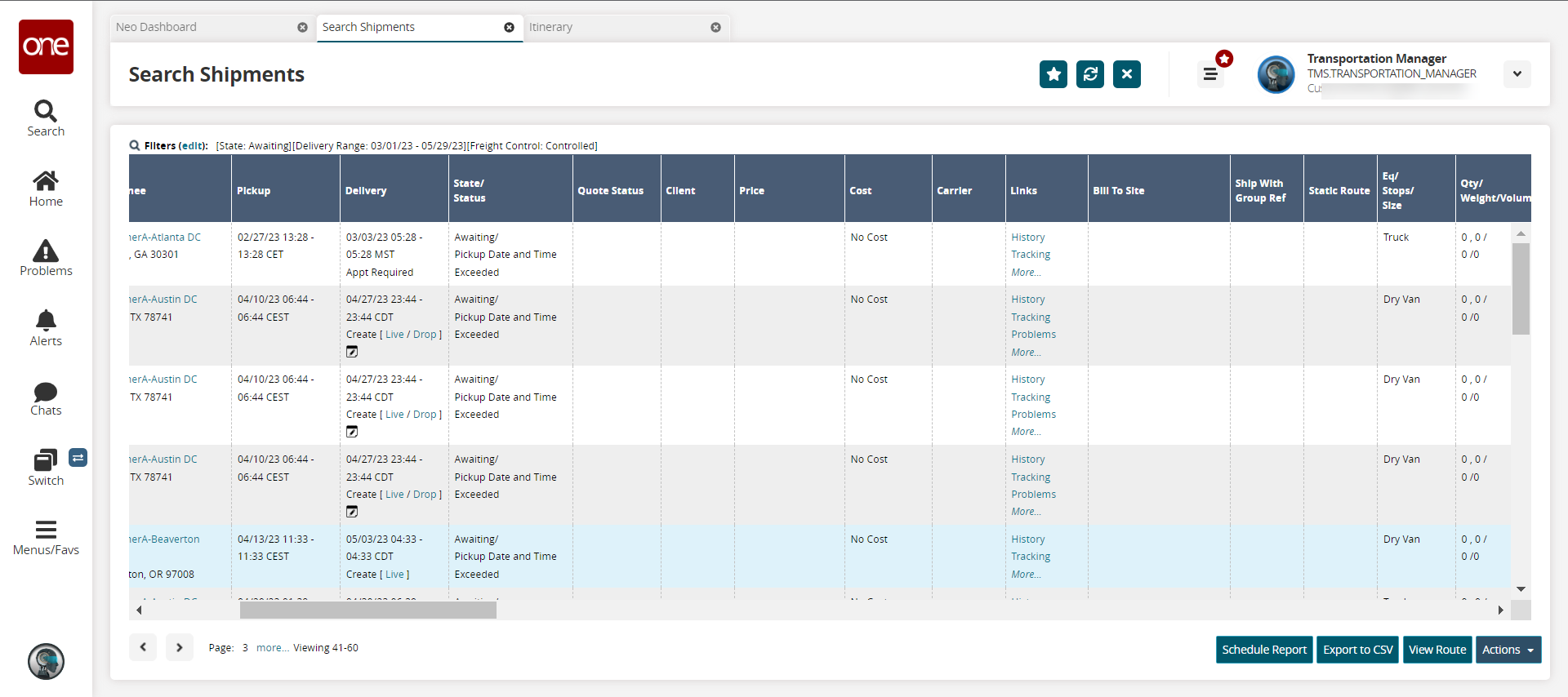Close Search Shipments with X button
Viewport: 1568px width, 697px height.
pos(1127,74)
